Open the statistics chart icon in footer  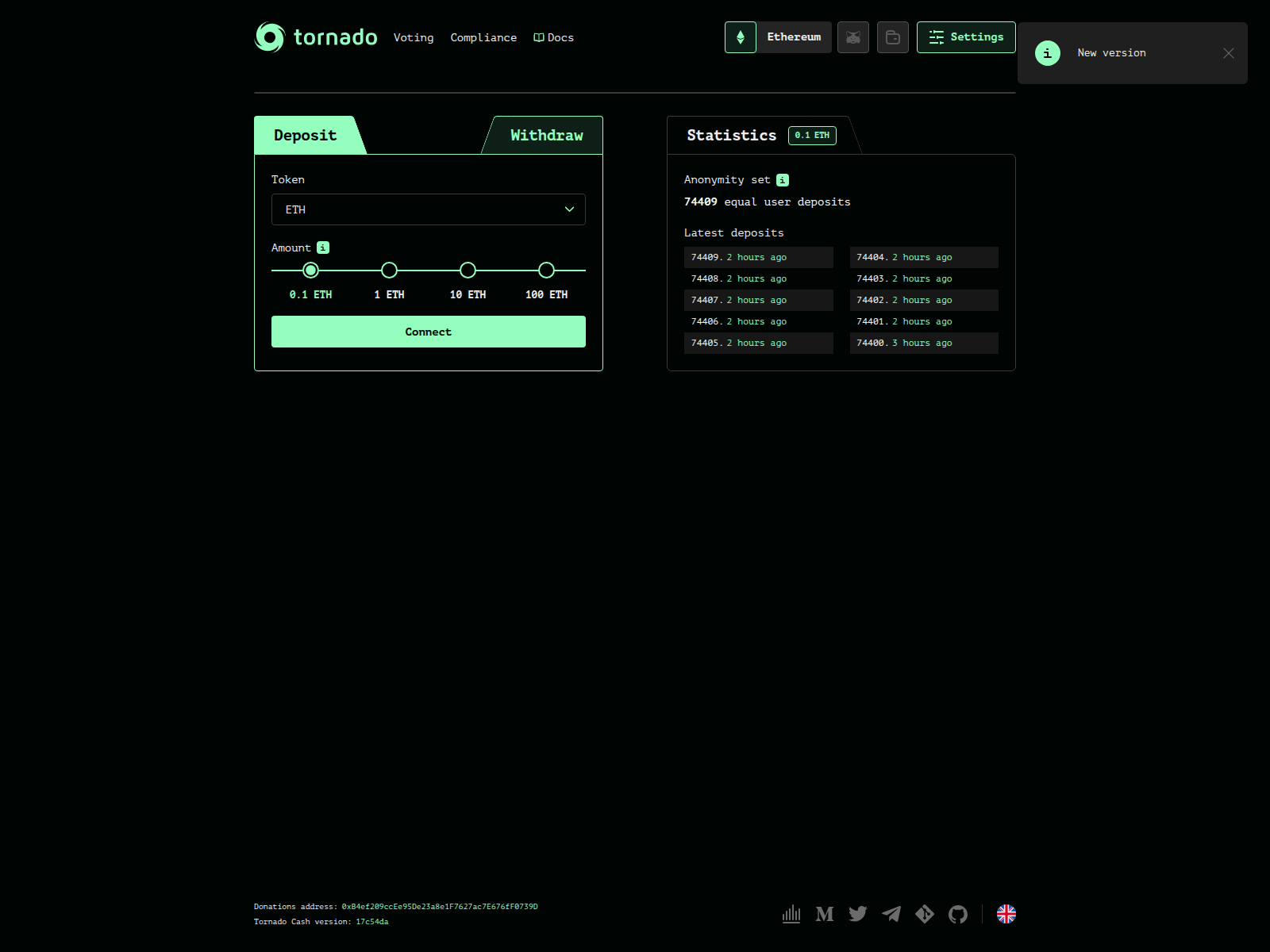[791, 914]
